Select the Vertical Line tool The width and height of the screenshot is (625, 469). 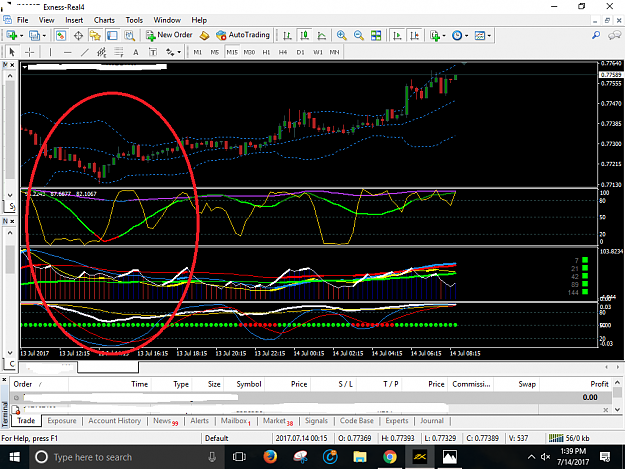(x=50, y=52)
